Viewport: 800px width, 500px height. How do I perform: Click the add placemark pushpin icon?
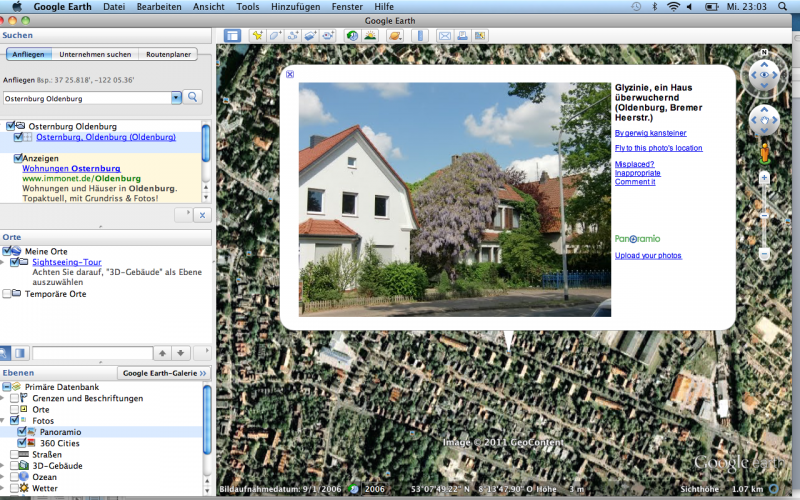257,36
